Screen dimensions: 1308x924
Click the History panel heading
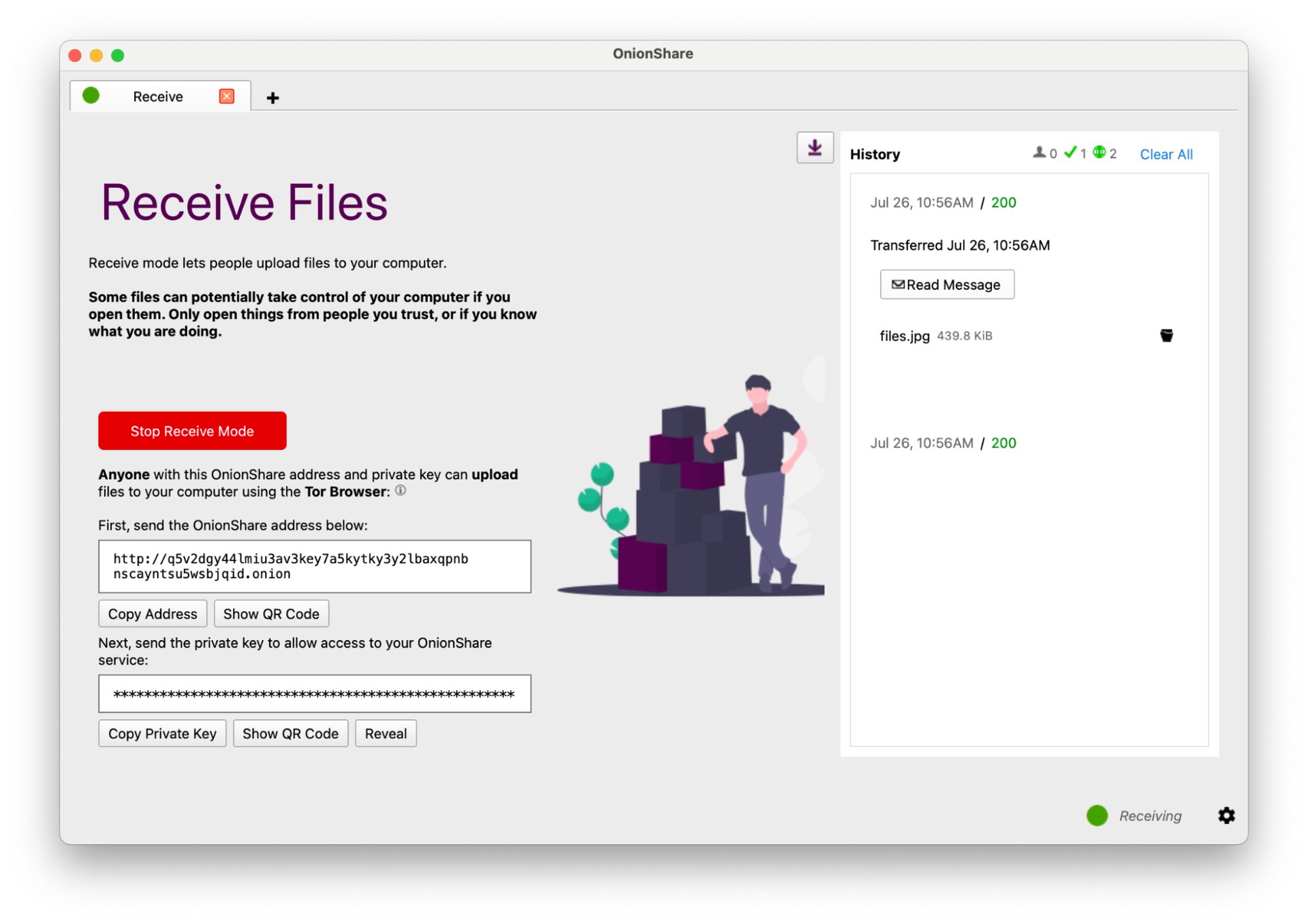coord(875,154)
